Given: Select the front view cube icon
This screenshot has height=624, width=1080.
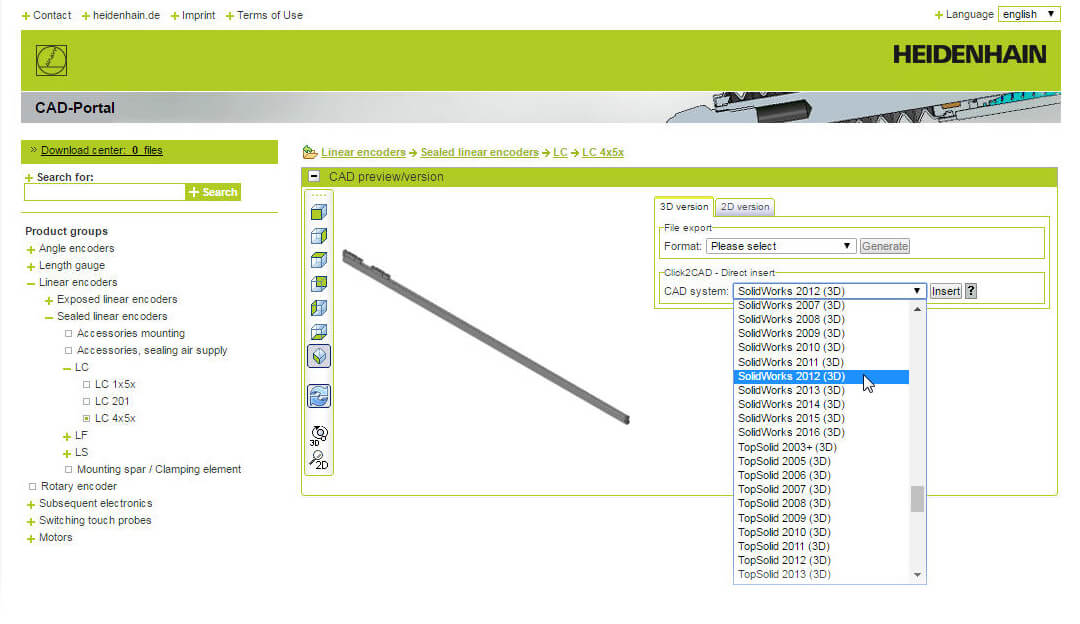Looking at the screenshot, I should 318,212.
